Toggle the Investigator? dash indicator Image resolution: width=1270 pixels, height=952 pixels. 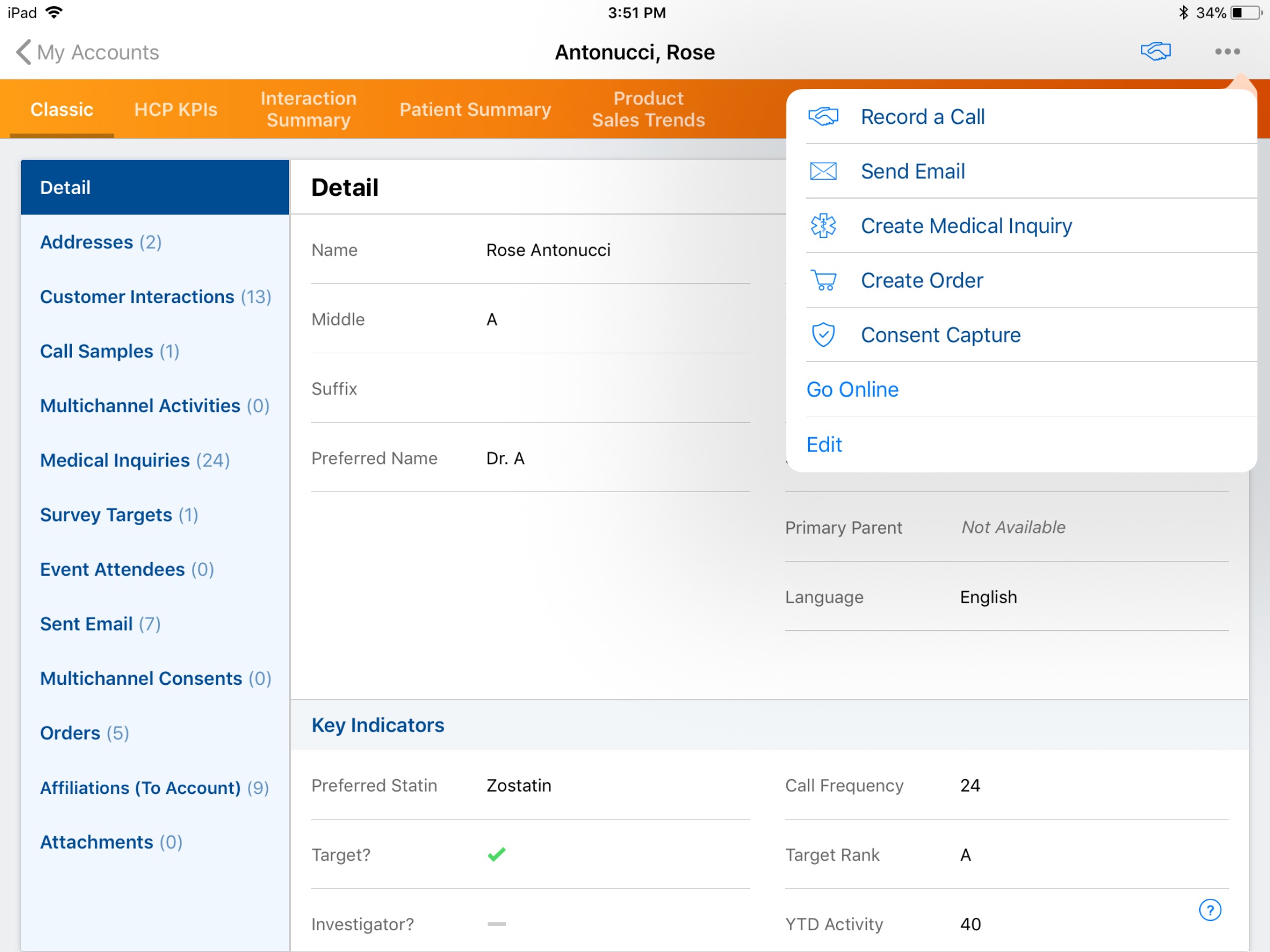496,924
